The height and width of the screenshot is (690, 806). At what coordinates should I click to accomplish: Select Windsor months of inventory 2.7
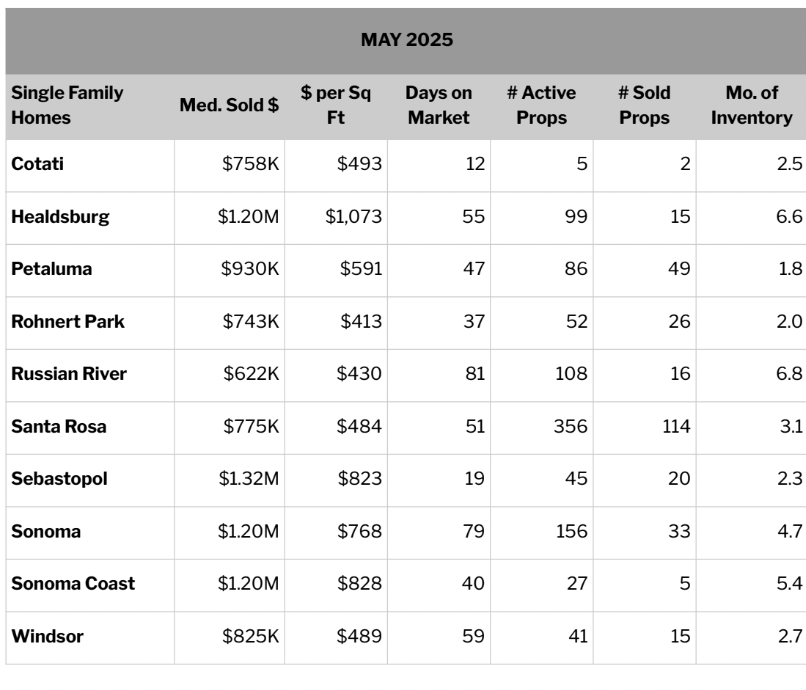(x=790, y=637)
